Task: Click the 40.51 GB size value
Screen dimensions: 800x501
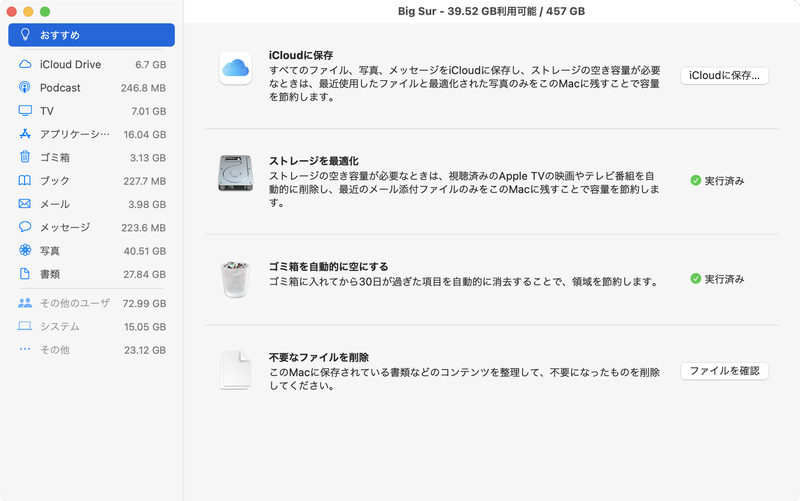Action: click(x=145, y=251)
